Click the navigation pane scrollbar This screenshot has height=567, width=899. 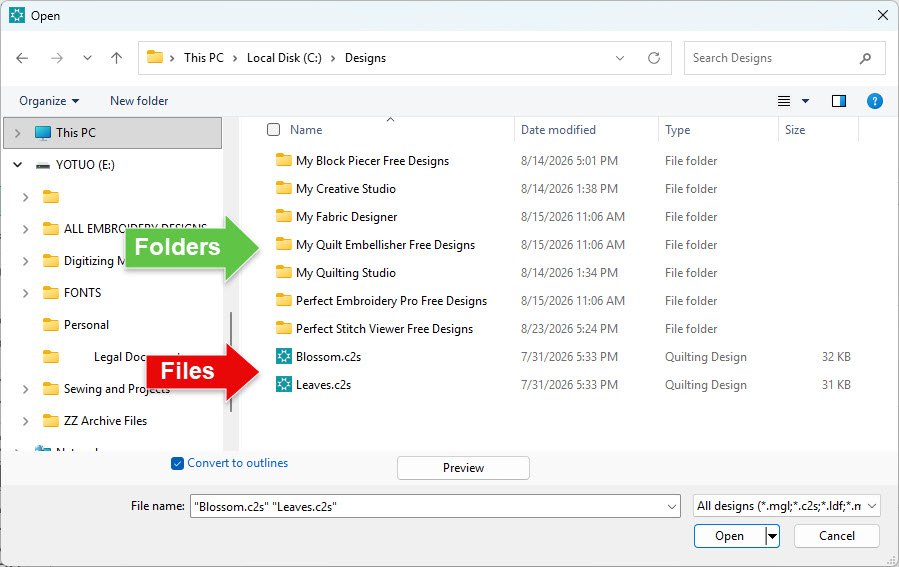[231, 362]
